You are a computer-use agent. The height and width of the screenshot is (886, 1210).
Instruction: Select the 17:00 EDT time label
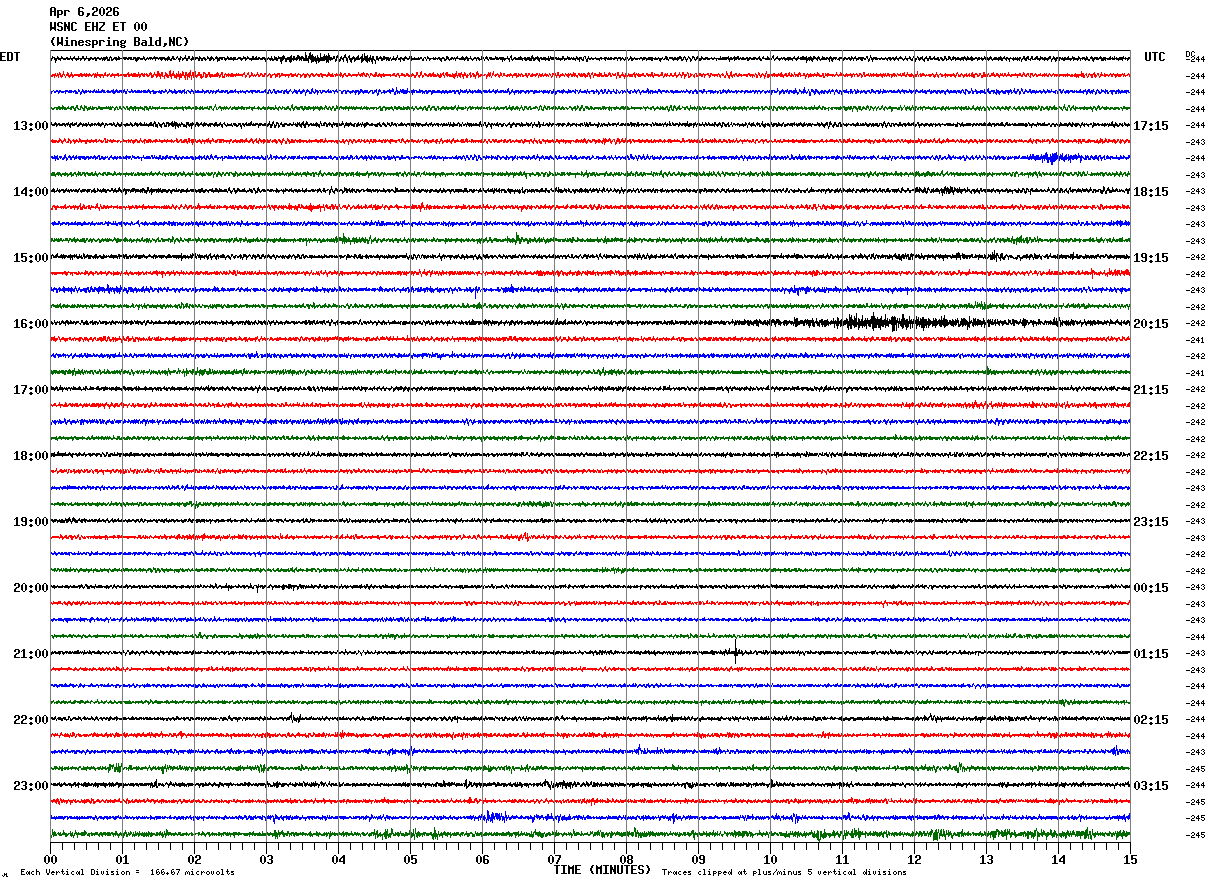[x=30, y=390]
